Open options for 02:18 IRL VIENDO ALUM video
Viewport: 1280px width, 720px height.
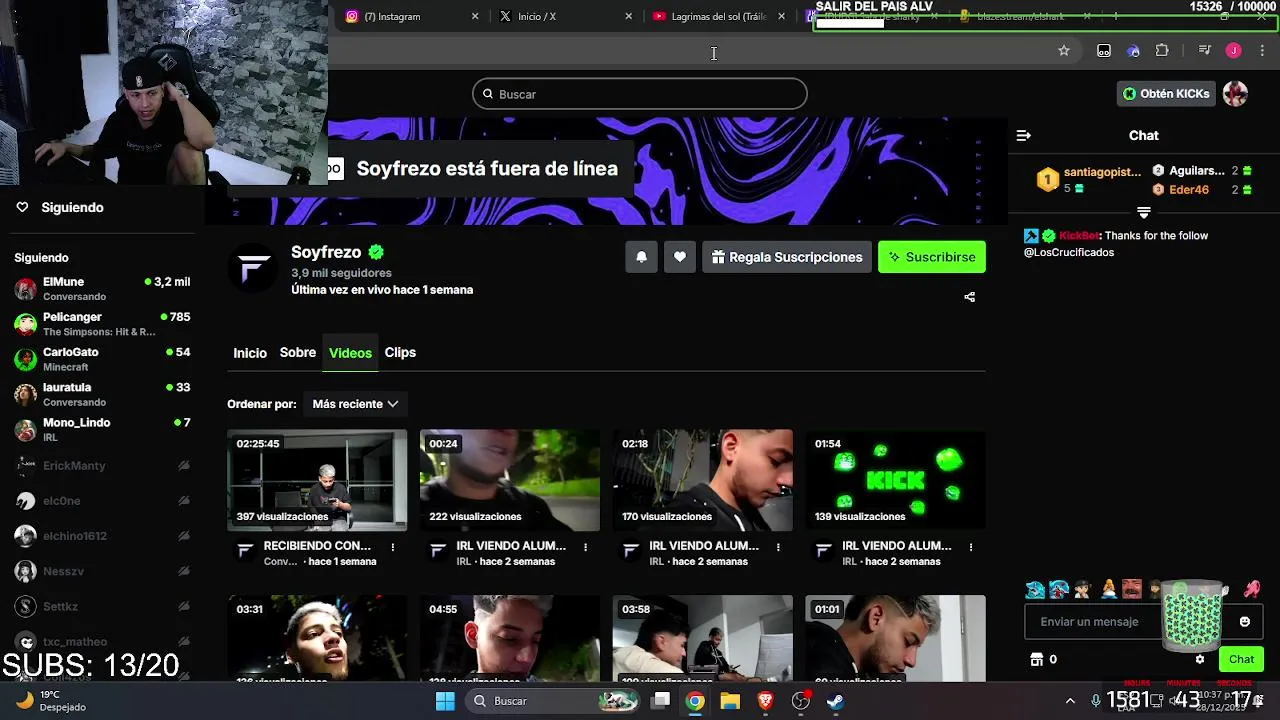779,547
